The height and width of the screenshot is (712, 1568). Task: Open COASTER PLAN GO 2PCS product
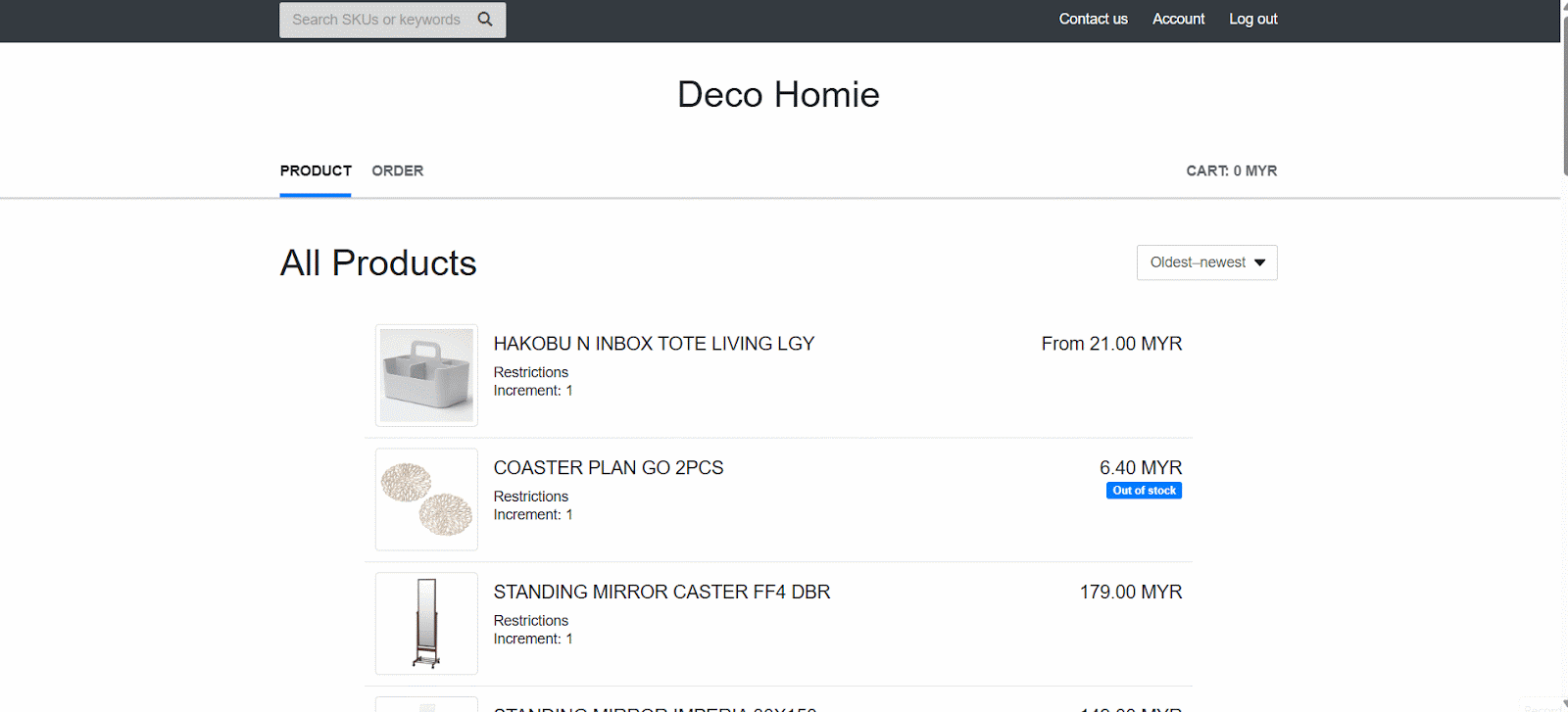[608, 468]
